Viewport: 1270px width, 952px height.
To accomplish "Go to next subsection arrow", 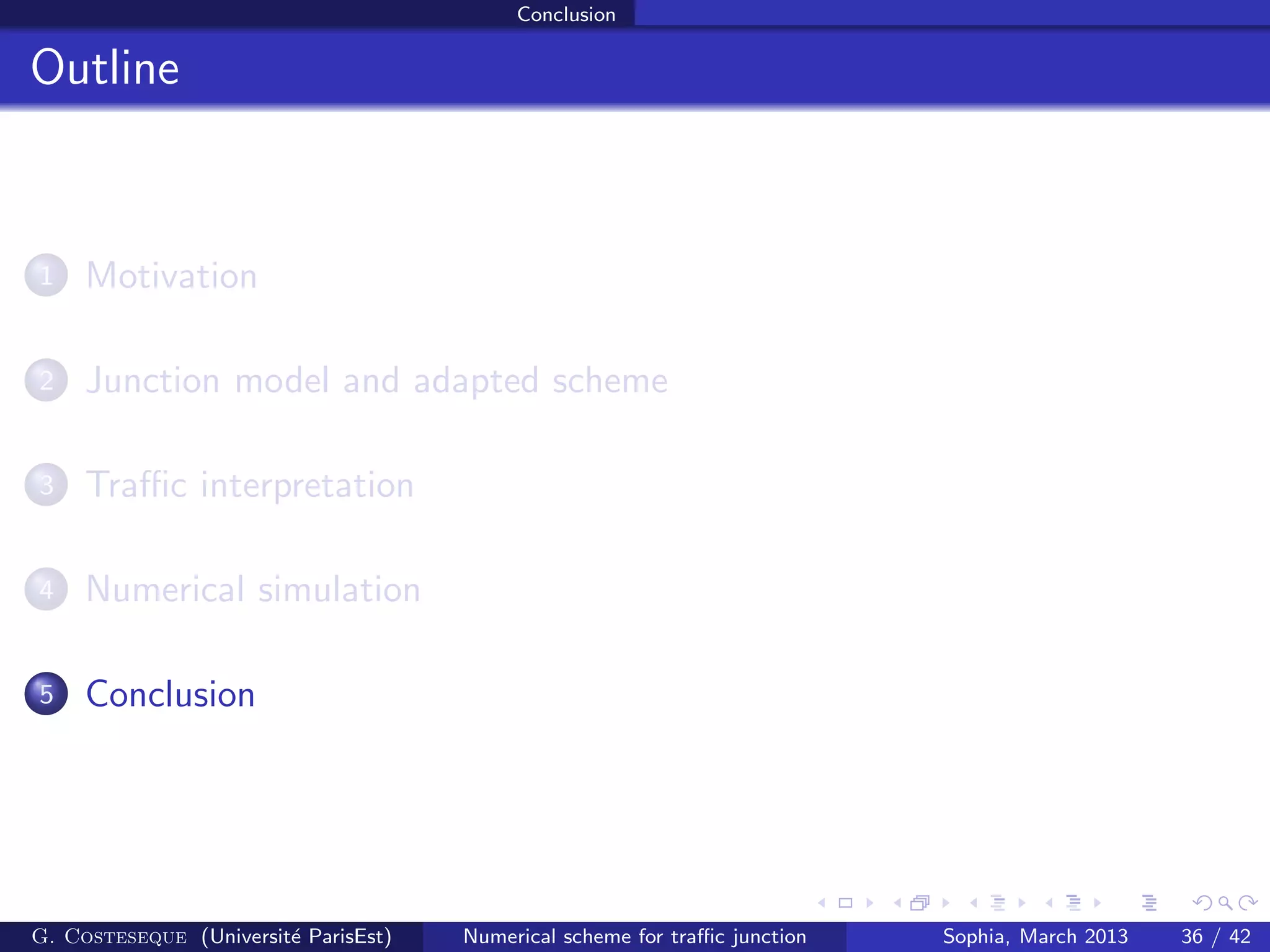I will coord(1022,903).
